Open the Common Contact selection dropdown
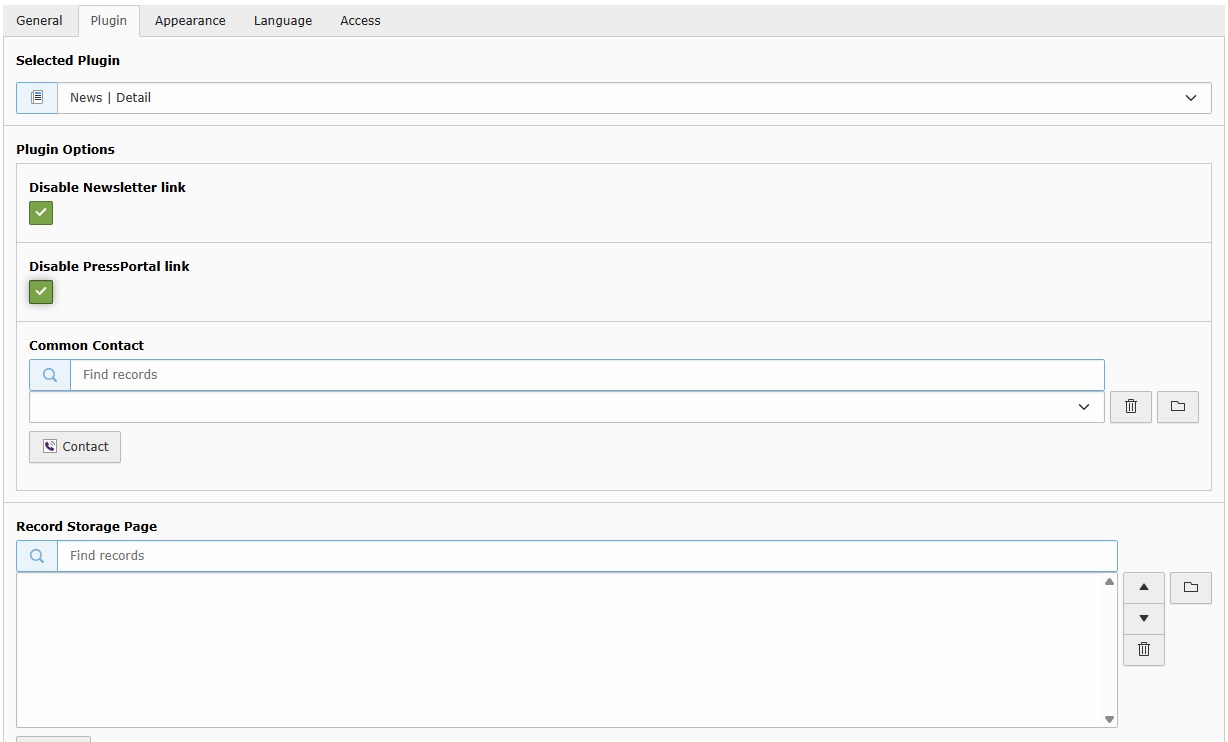The height and width of the screenshot is (742, 1228). coord(566,407)
